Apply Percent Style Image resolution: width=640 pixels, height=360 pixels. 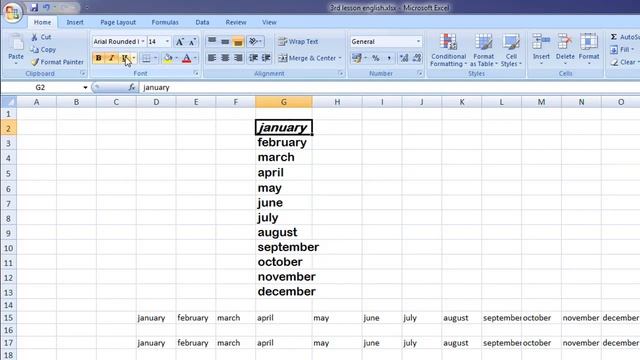click(376, 58)
